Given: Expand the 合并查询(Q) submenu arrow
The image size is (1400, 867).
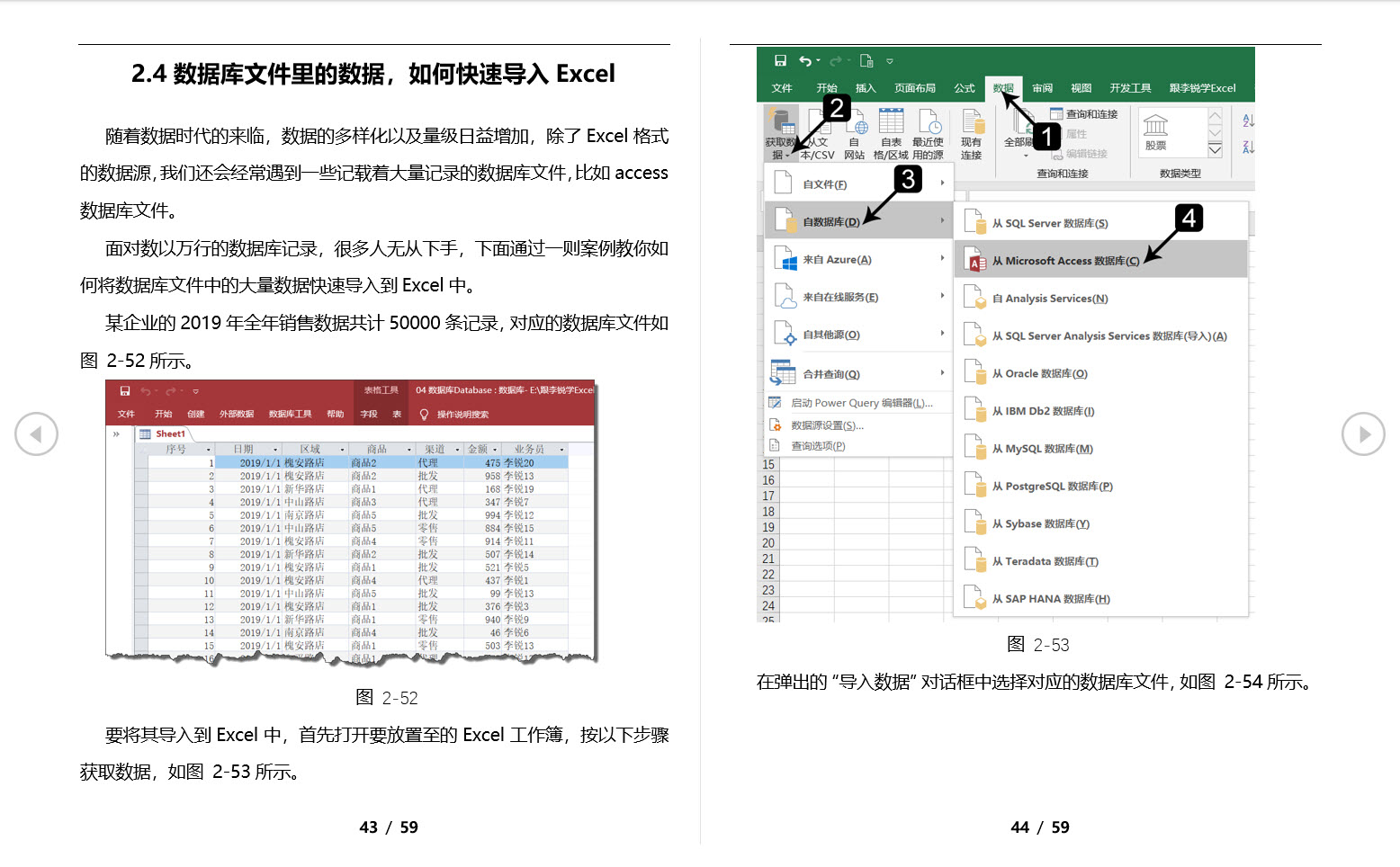Looking at the screenshot, I should pos(942,373).
